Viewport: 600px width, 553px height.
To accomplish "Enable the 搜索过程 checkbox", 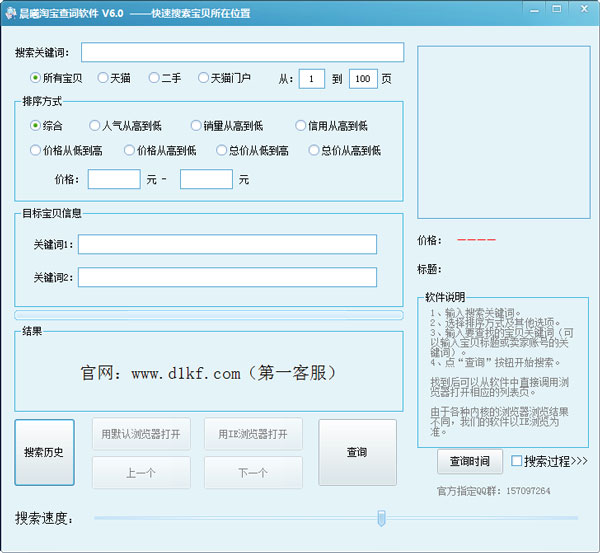I will (x=516, y=461).
